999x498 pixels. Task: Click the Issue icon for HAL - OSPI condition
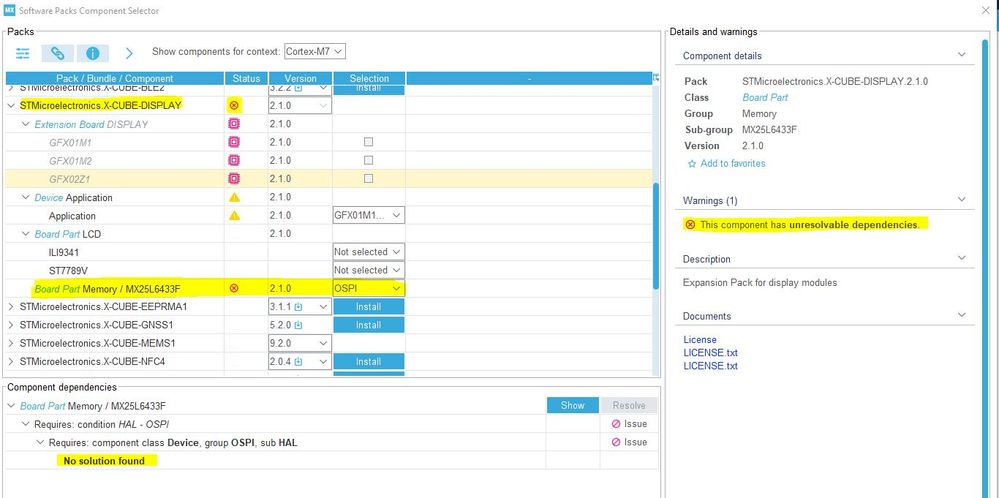click(x=615, y=424)
